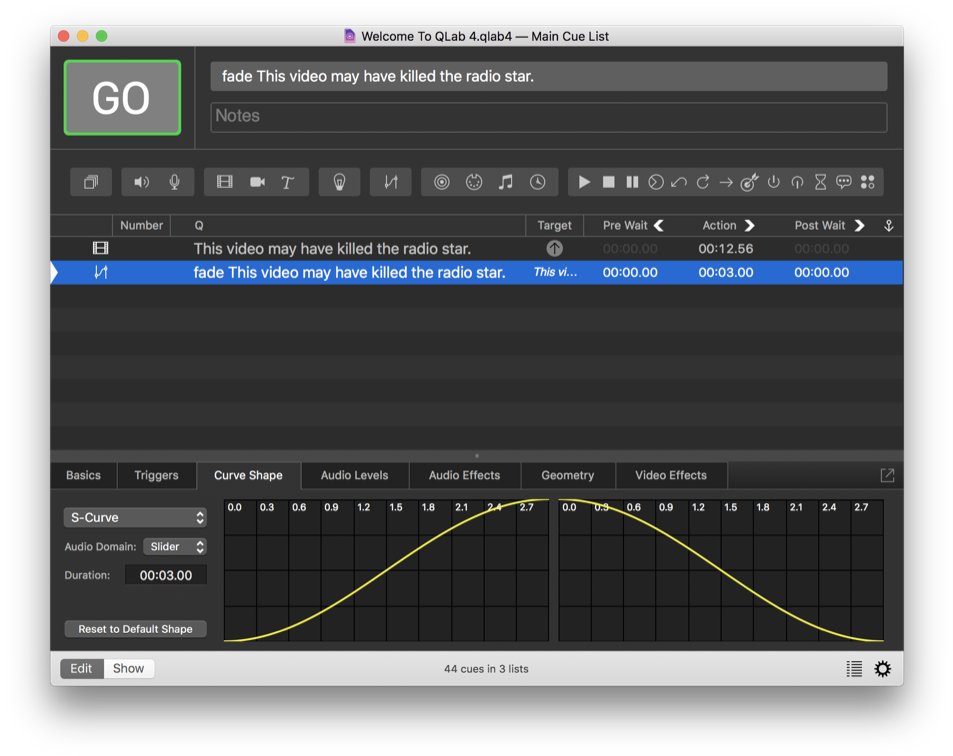953x756 pixels.
Task: Click Reset to Default Shape
Action: (x=135, y=628)
